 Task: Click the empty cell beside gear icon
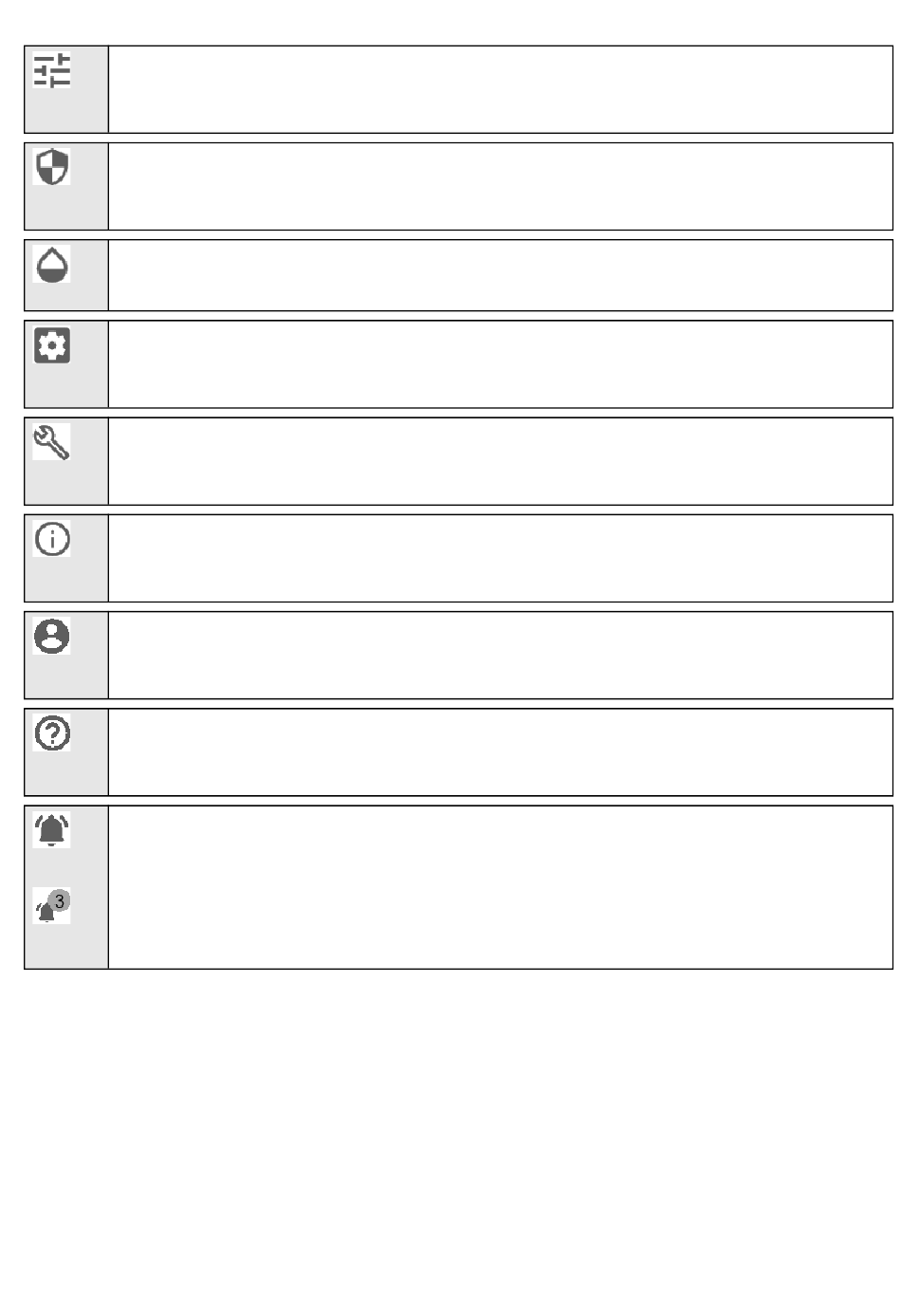point(501,364)
